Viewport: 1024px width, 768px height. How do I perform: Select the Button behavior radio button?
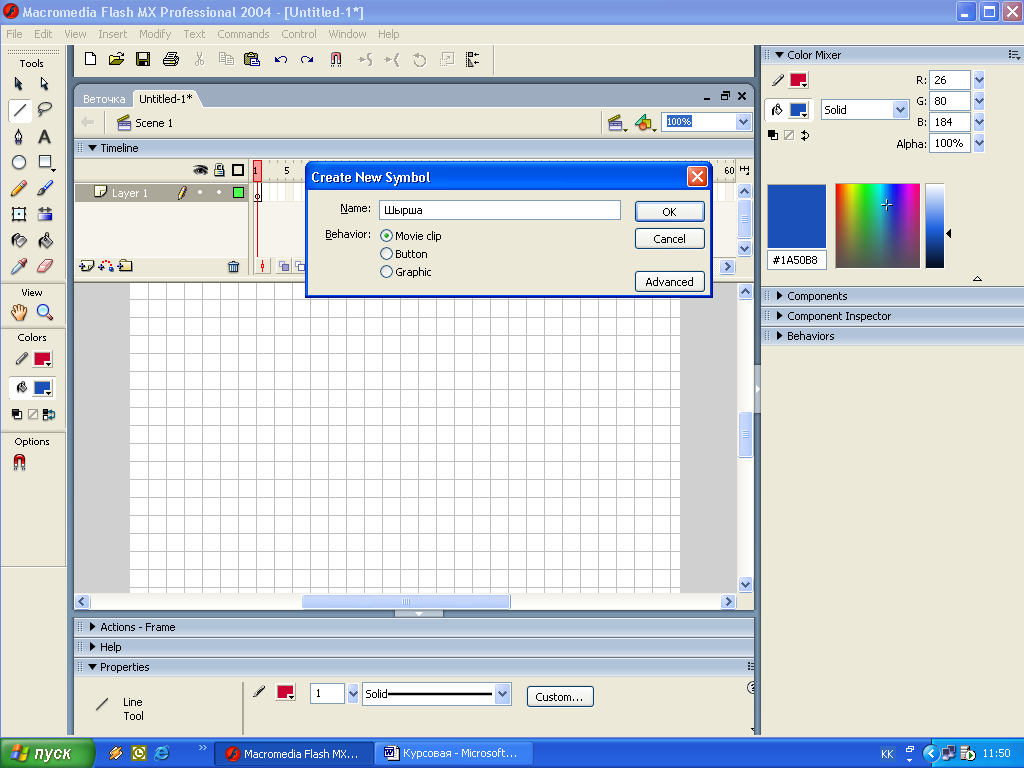coord(387,254)
